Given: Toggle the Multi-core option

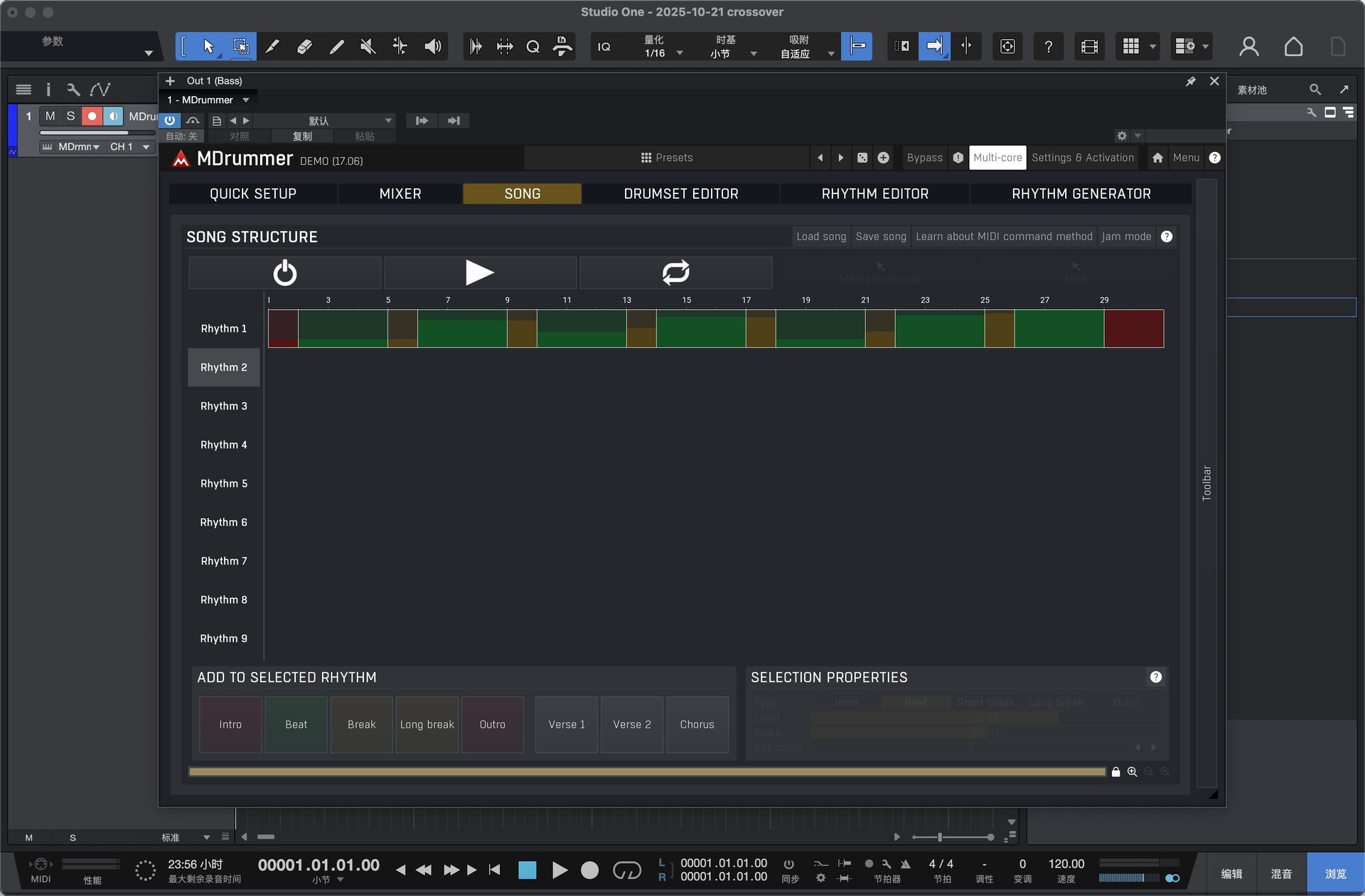Looking at the screenshot, I should [997, 158].
